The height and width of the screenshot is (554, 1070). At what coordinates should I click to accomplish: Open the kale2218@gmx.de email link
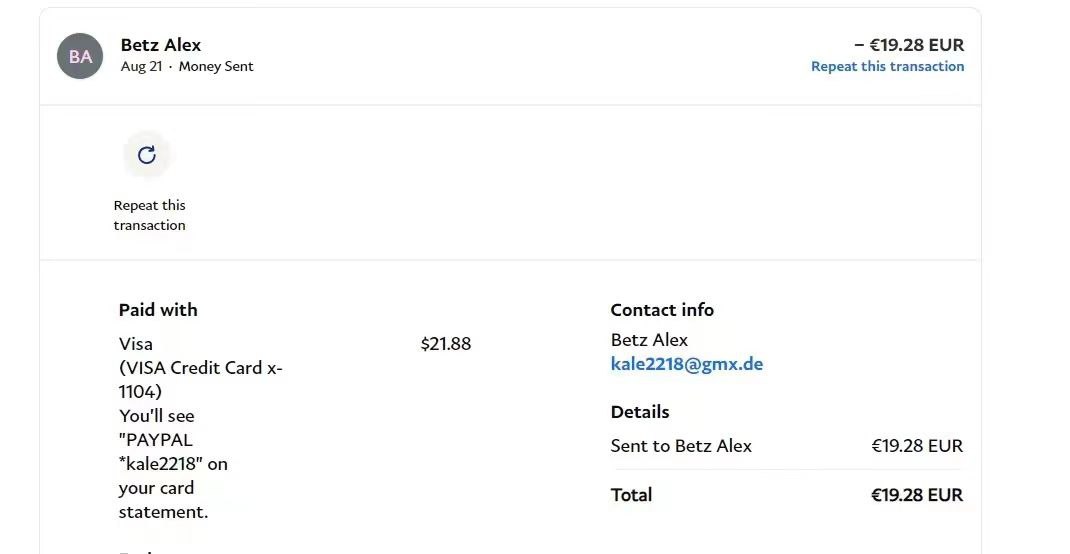686,364
